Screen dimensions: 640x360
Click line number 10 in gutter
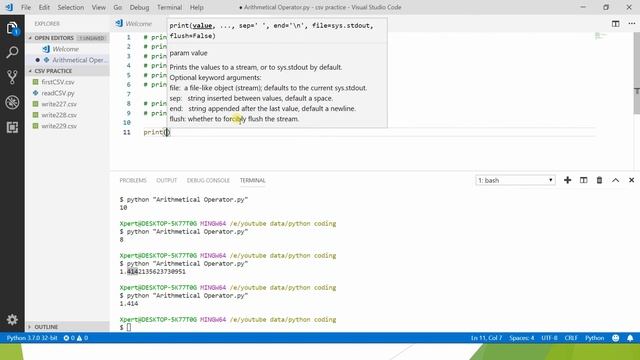[x=127, y=122]
